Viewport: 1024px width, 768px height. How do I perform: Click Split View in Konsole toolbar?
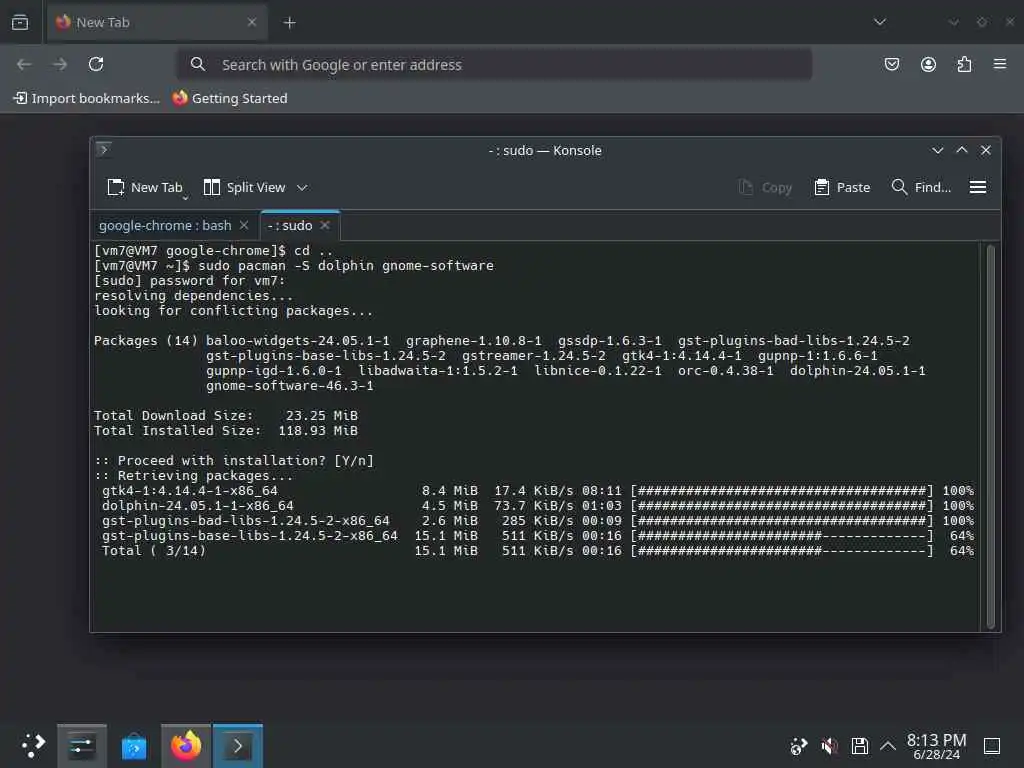pyautogui.click(x=244, y=187)
